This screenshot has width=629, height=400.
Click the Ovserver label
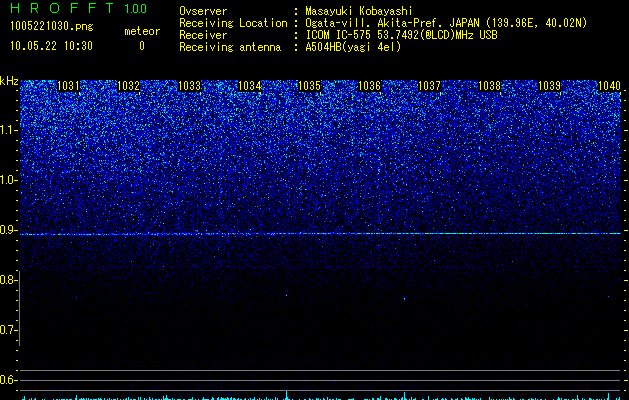click(x=203, y=11)
